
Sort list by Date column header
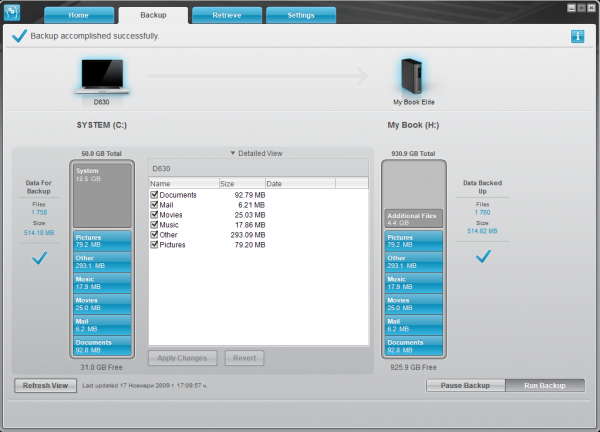pyautogui.click(x=300, y=184)
